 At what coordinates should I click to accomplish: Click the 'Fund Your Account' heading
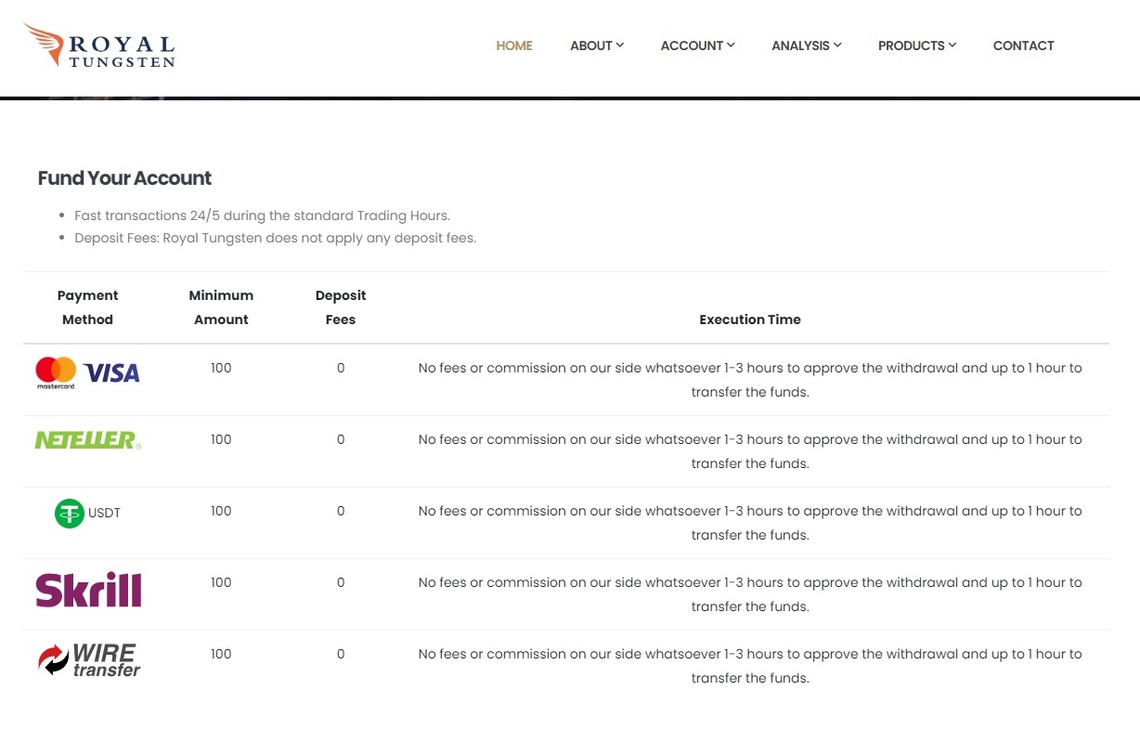(x=124, y=178)
